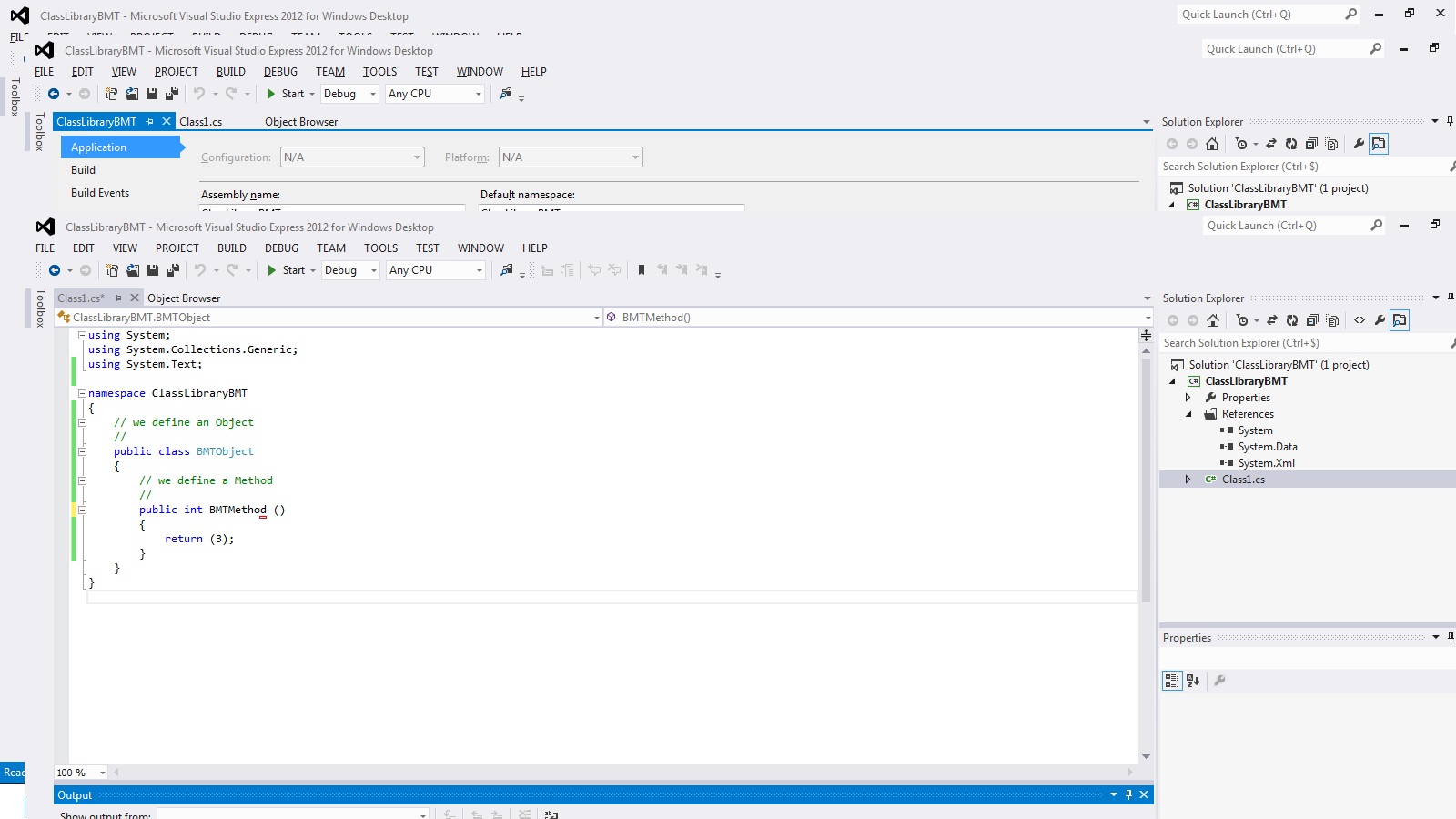Open the DEBUG menu in the Class1.cs code window

281,248
